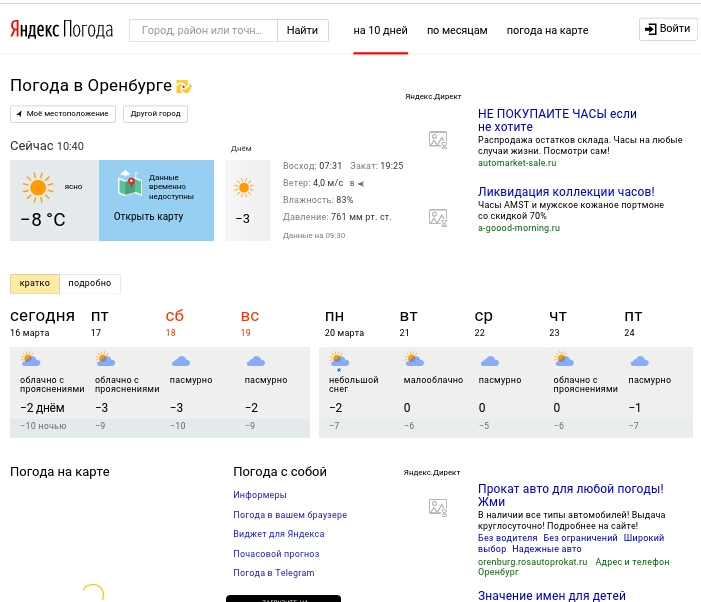The width and height of the screenshot is (701, 602).
Task: Click the sun icon in current weather
Action: point(38,187)
